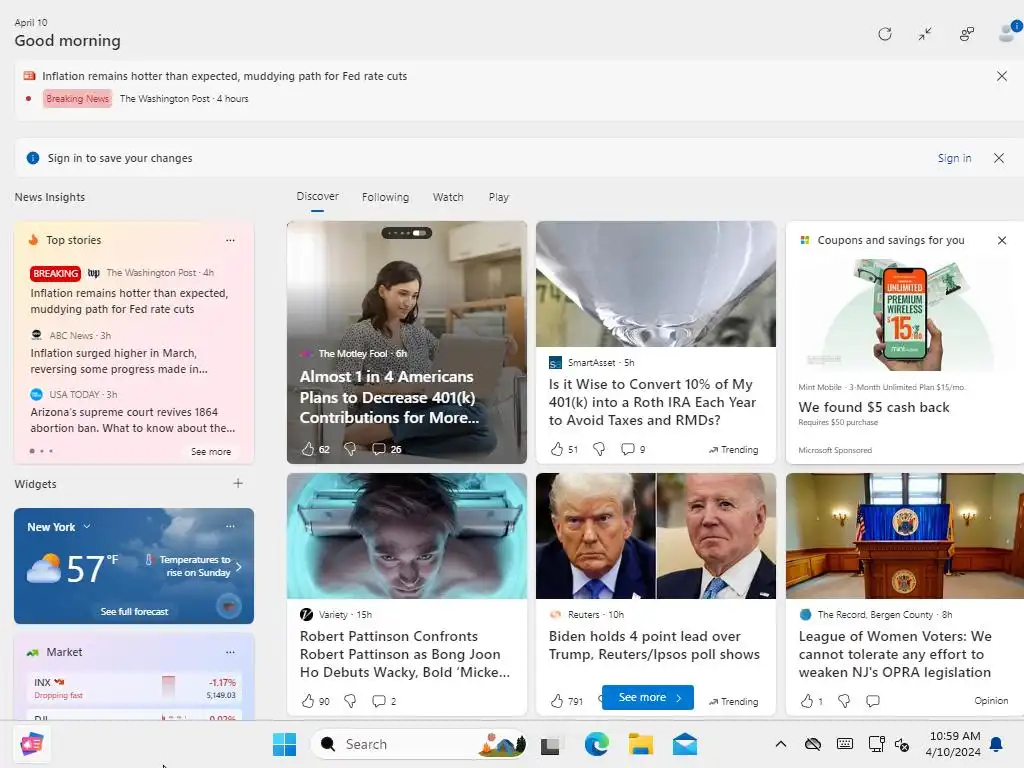
Task: Open the personalization settings icon
Action: pos(967,34)
